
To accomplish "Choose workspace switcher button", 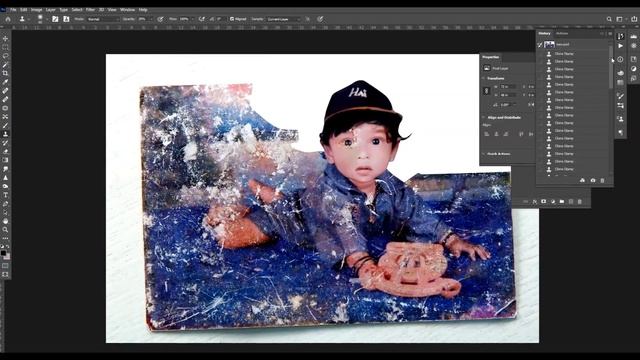I will pos(620,19).
